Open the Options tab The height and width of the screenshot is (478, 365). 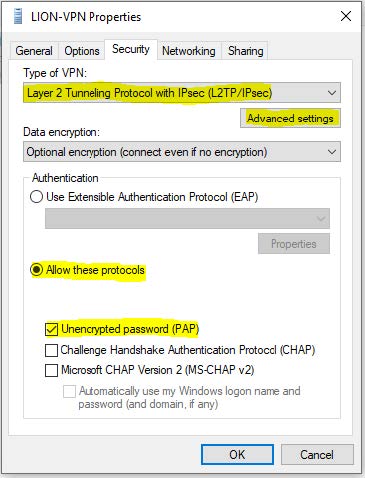[x=82, y=51]
